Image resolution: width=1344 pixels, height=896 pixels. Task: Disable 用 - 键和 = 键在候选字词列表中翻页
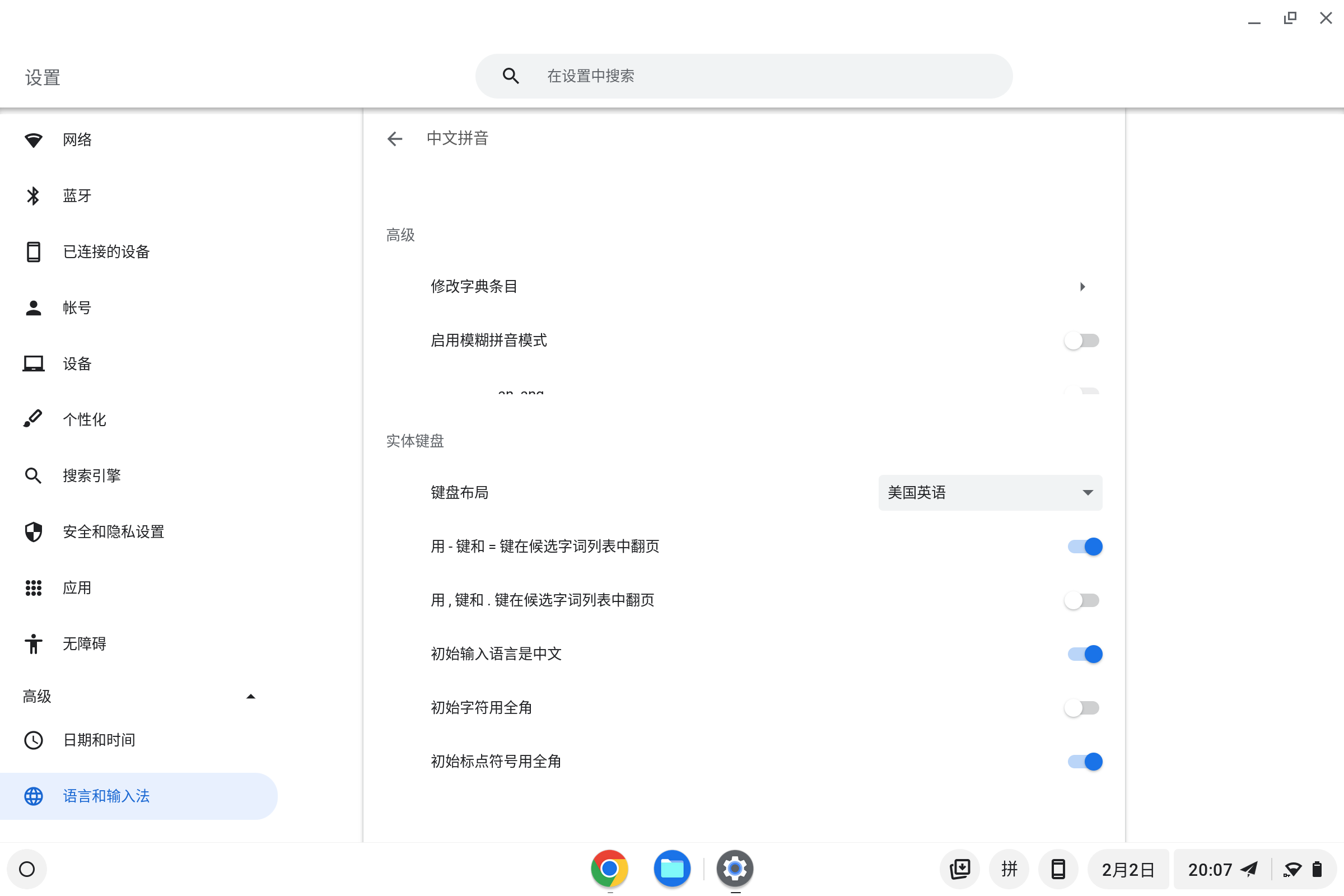pyautogui.click(x=1083, y=547)
